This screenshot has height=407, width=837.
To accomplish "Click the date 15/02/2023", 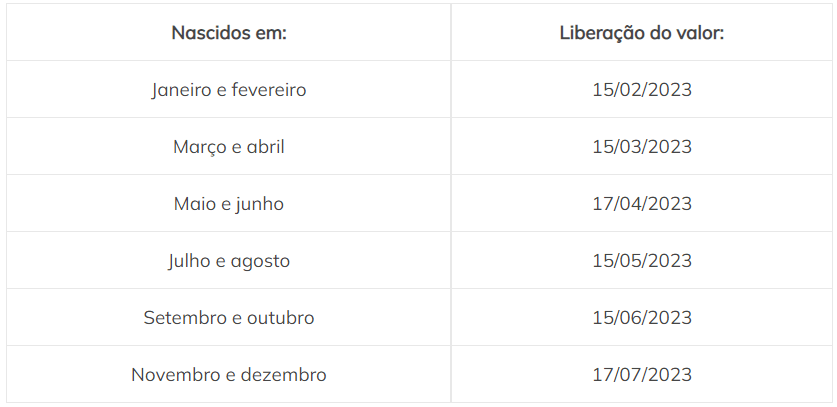I will [x=642, y=90].
